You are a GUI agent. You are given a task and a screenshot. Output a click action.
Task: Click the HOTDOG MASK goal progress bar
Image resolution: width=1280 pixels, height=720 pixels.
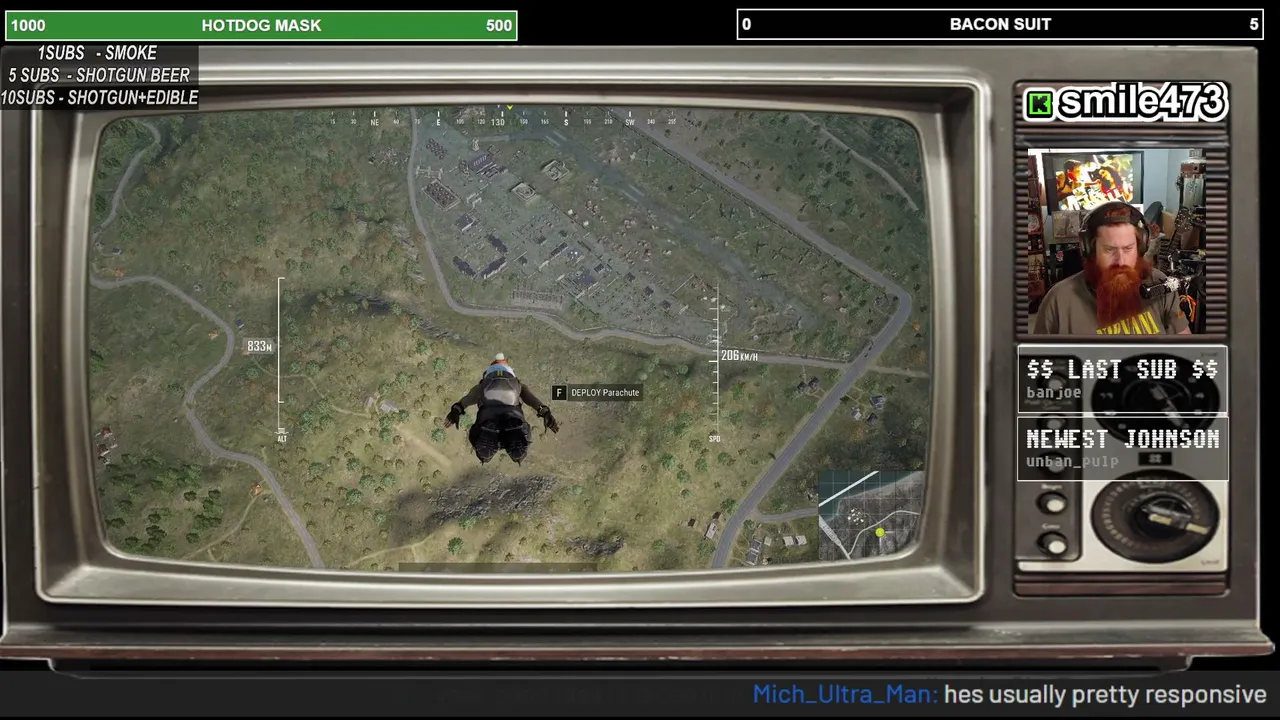[x=261, y=25]
